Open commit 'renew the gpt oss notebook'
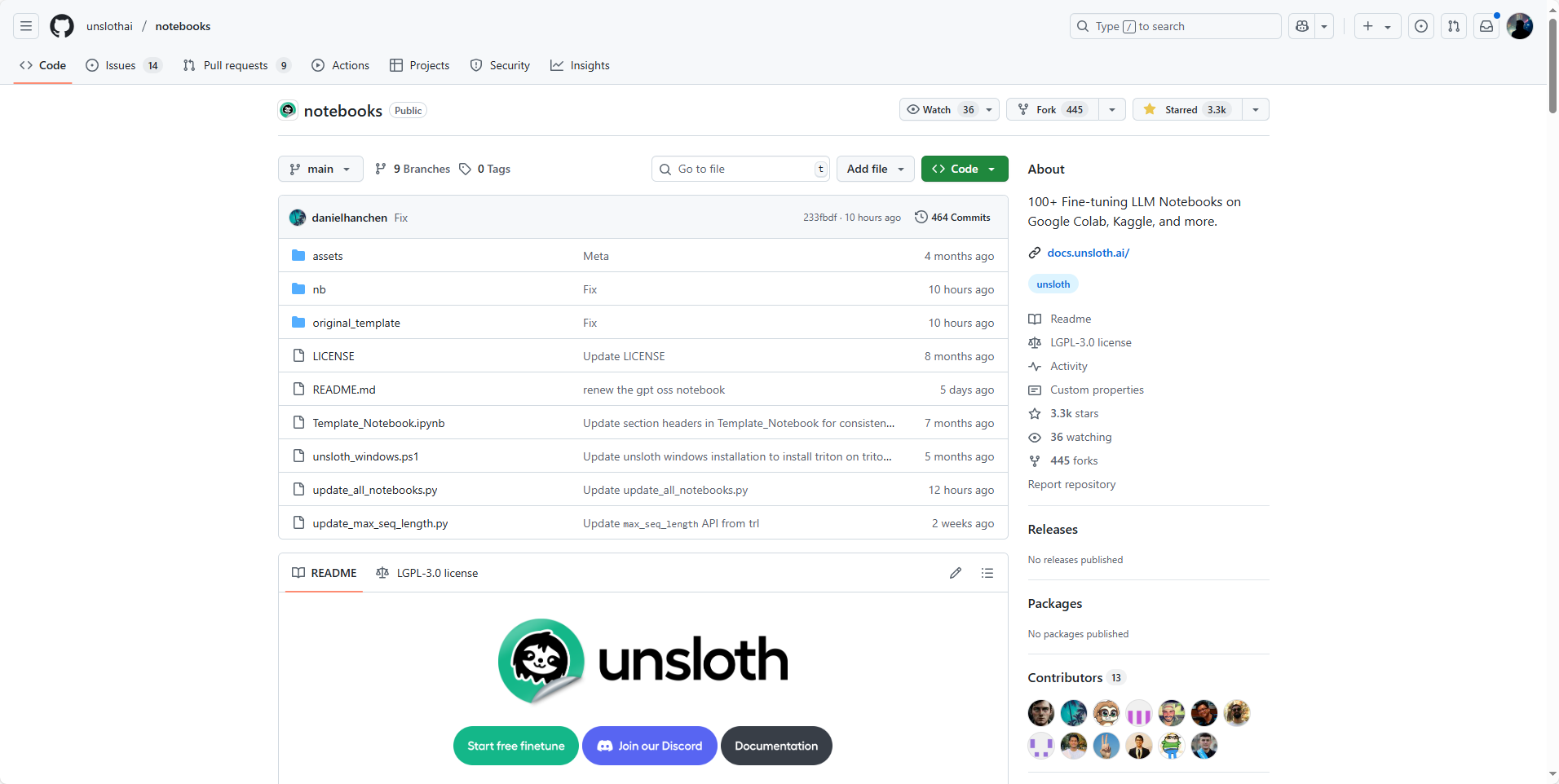 [654, 390]
